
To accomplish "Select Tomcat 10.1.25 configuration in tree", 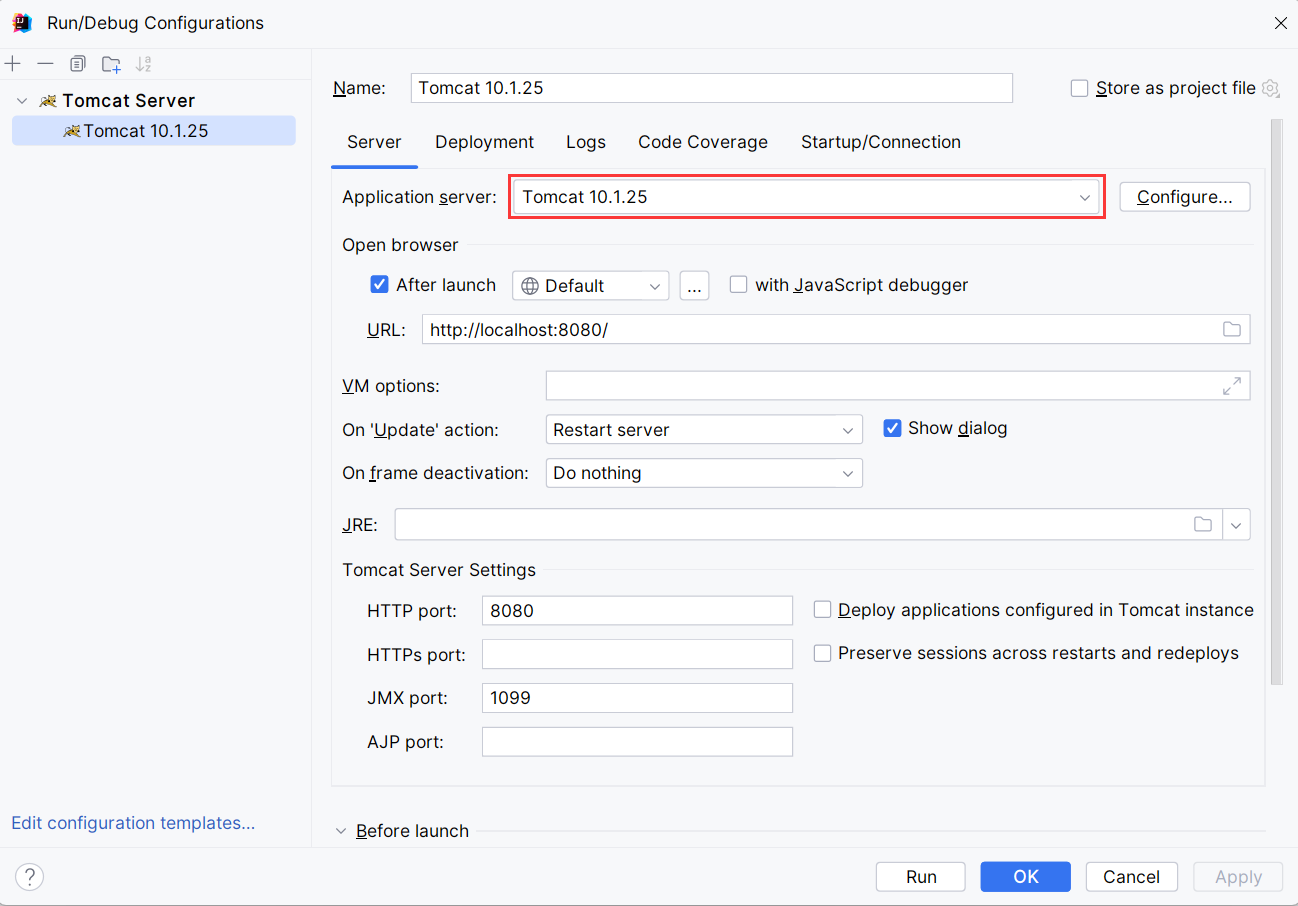I will 154,131.
